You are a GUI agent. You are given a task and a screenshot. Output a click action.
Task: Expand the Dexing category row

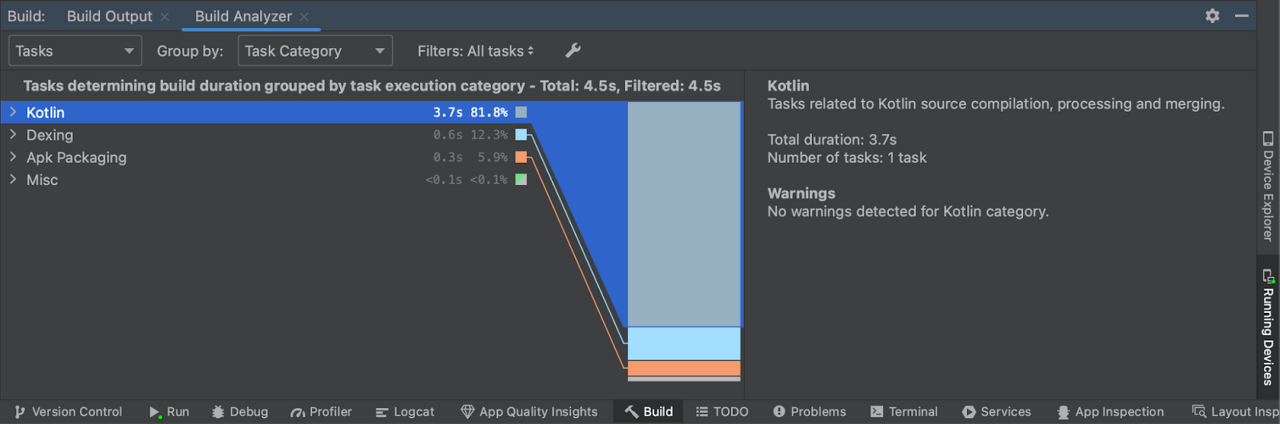pos(13,135)
